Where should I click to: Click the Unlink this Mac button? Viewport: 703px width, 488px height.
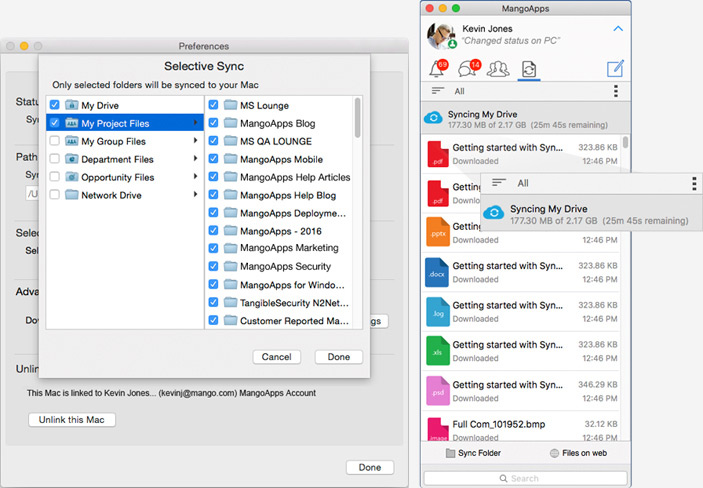click(x=72, y=420)
